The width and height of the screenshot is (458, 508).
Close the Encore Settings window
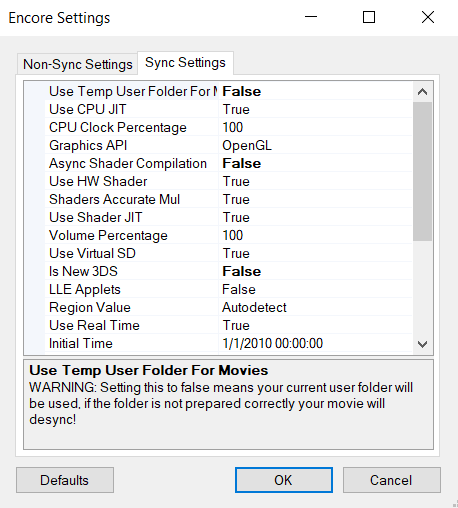(x=428, y=17)
